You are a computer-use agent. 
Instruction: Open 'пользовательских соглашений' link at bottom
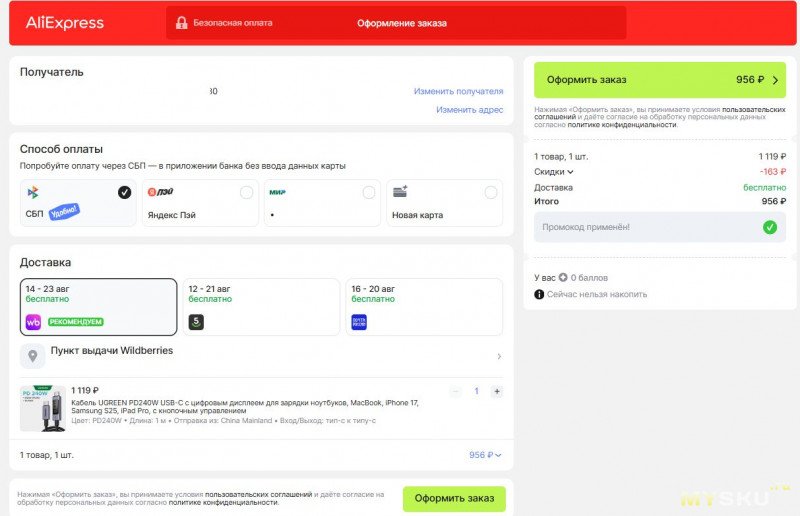(258, 495)
